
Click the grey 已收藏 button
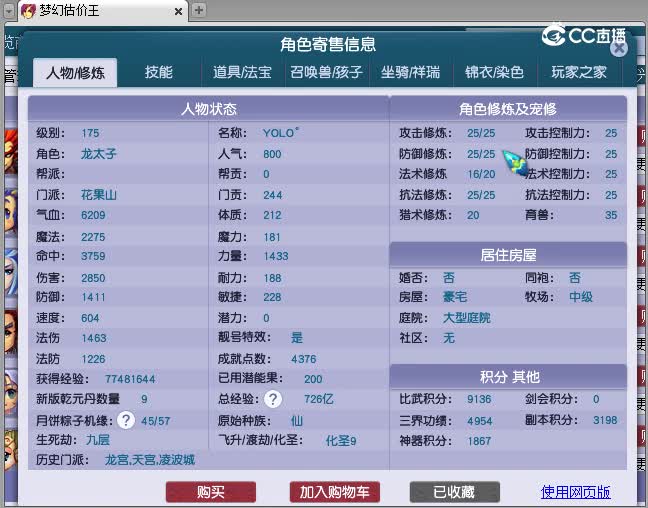pos(455,492)
